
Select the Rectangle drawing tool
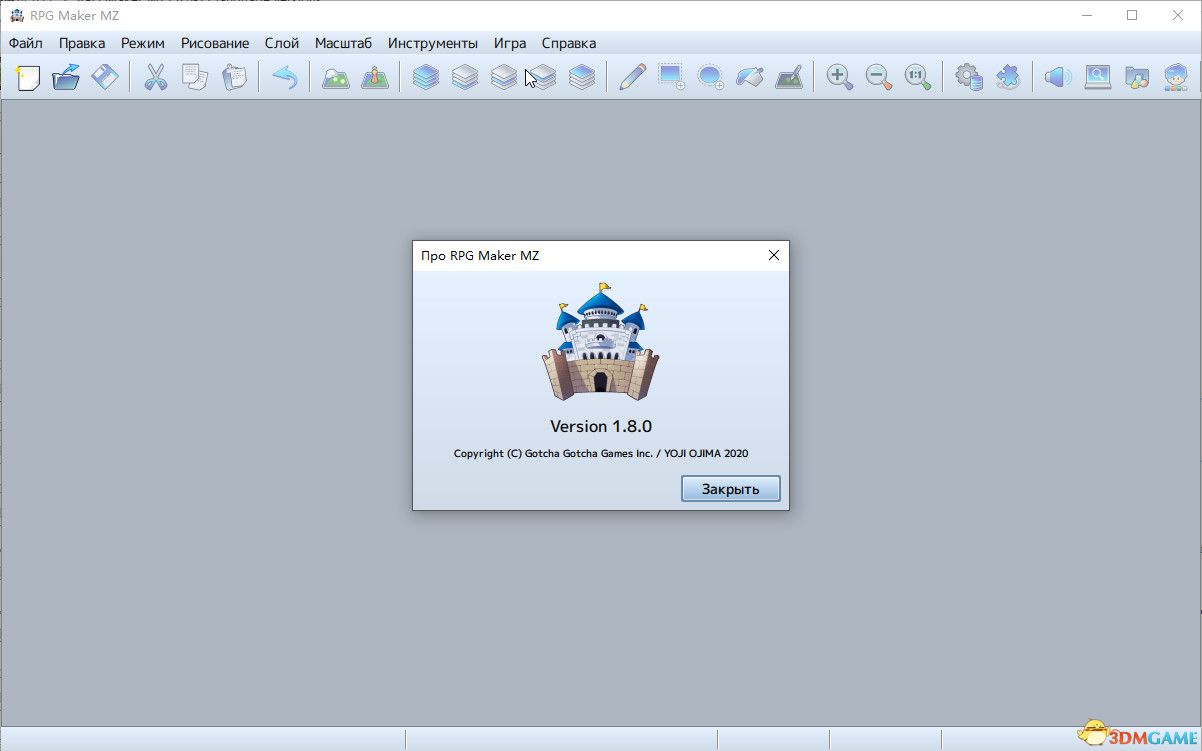click(671, 77)
